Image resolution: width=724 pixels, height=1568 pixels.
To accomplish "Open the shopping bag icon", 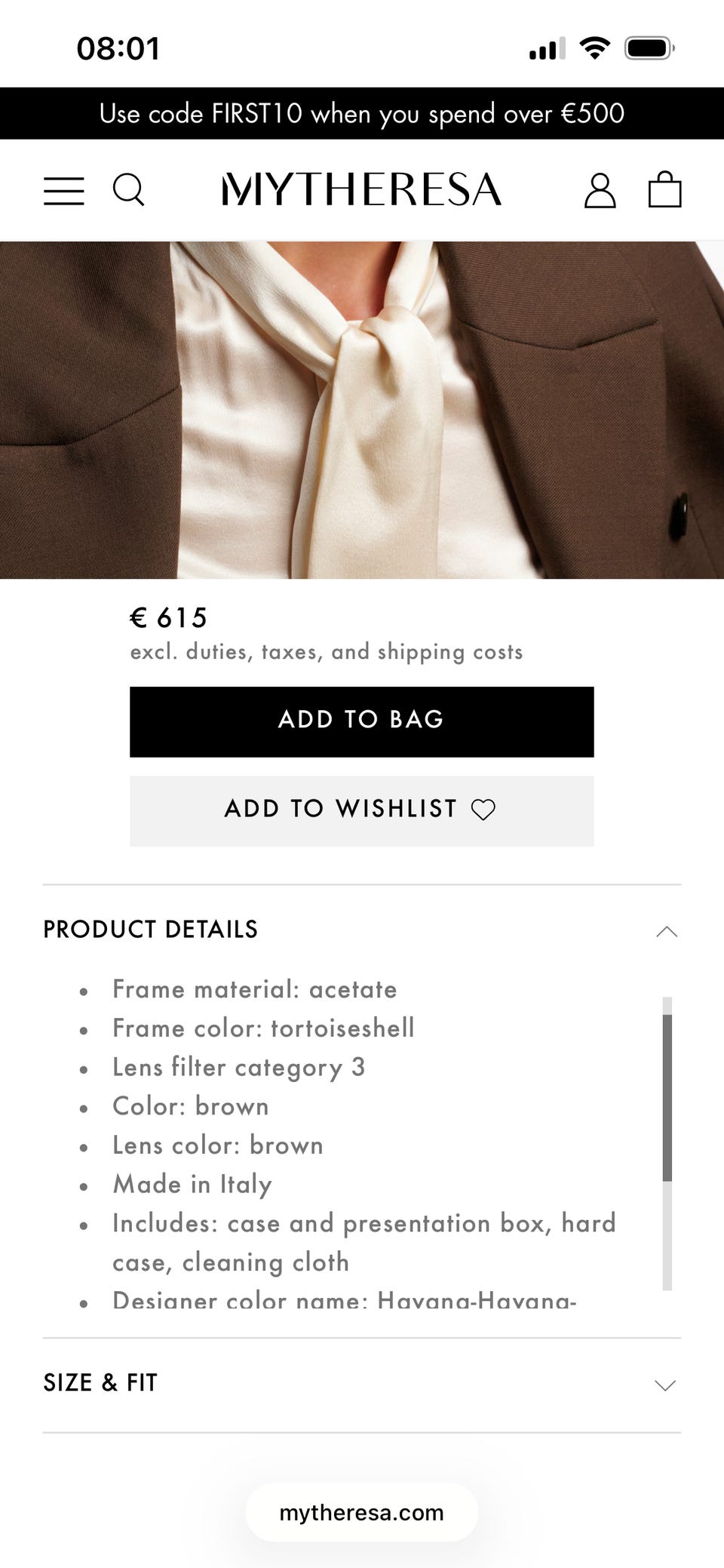I will coord(665,189).
